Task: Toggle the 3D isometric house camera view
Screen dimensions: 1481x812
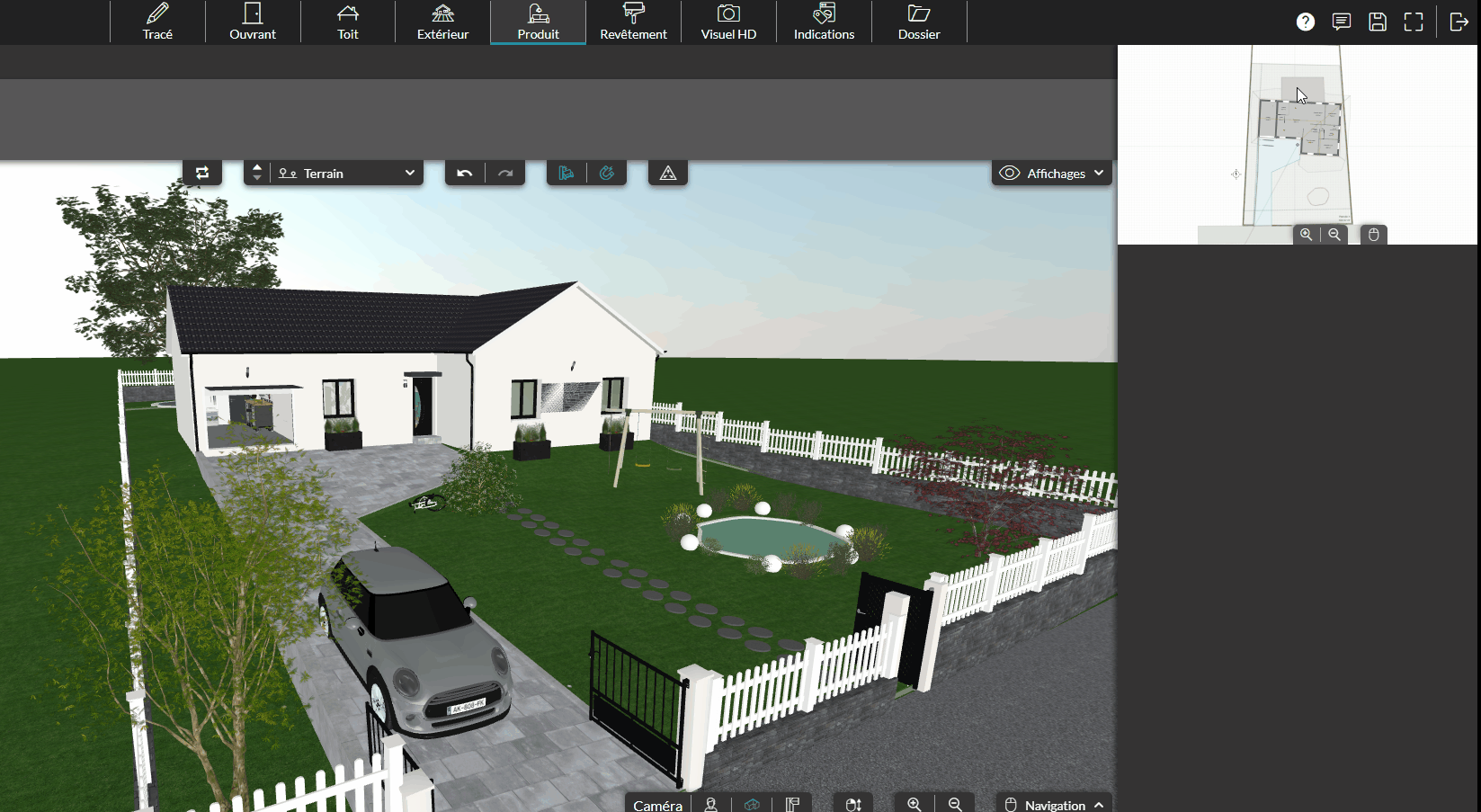Action: pyautogui.click(x=753, y=804)
